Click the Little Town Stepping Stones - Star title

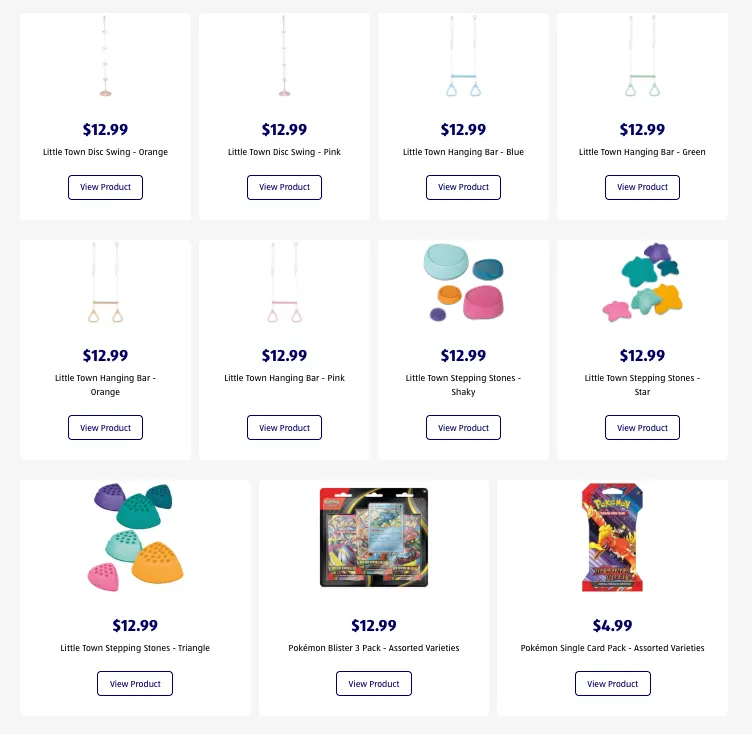point(642,385)
